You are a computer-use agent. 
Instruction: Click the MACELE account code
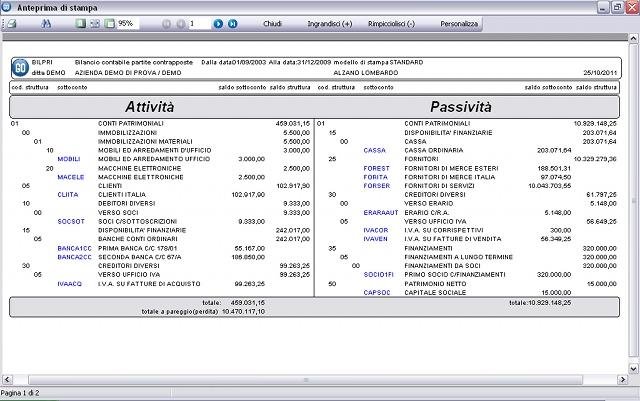[71, 177]
